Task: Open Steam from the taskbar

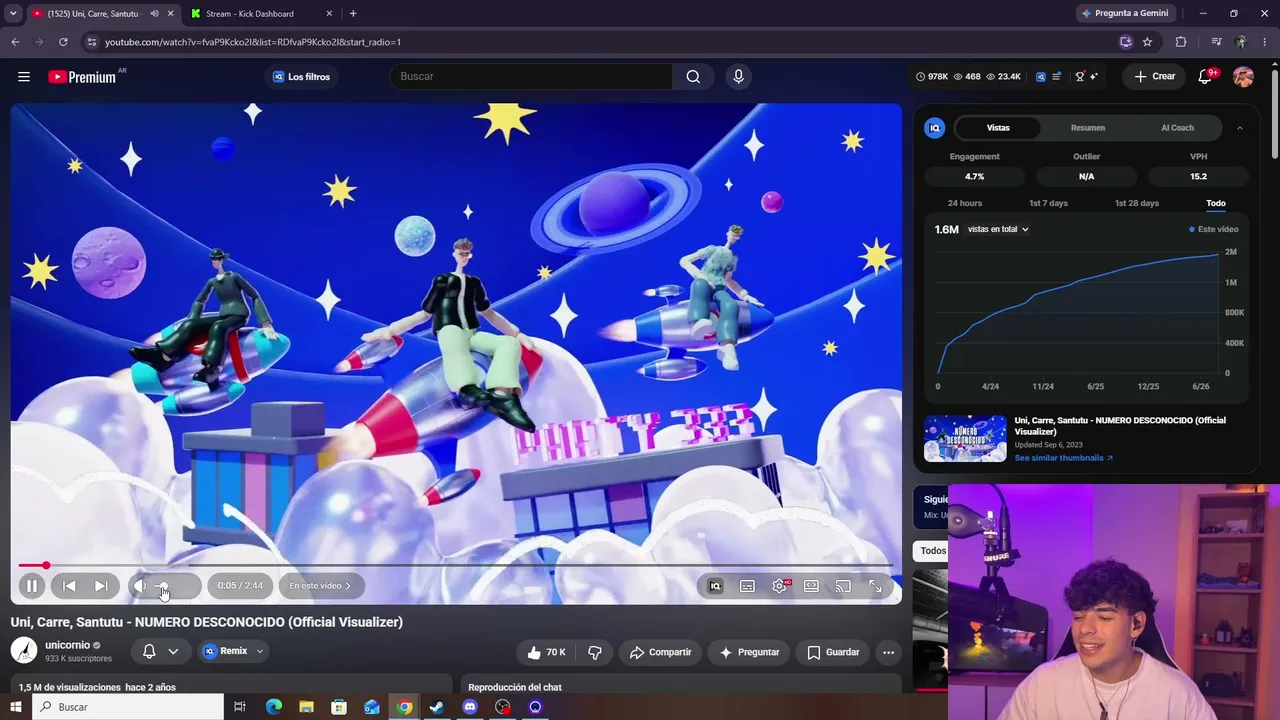Action: point(437,707)
